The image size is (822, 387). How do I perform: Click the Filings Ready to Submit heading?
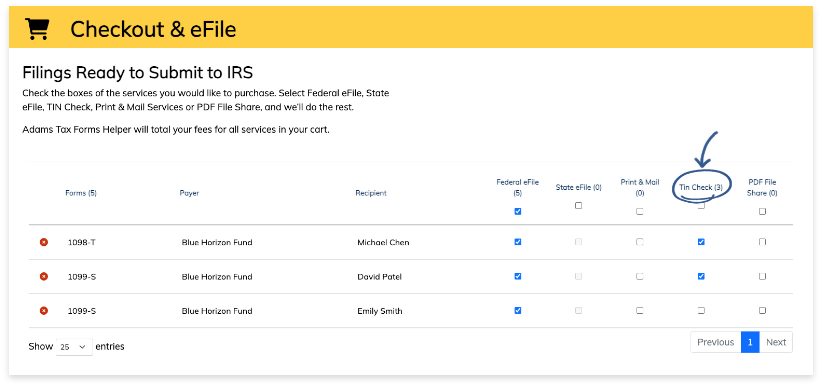click(137, 73)
